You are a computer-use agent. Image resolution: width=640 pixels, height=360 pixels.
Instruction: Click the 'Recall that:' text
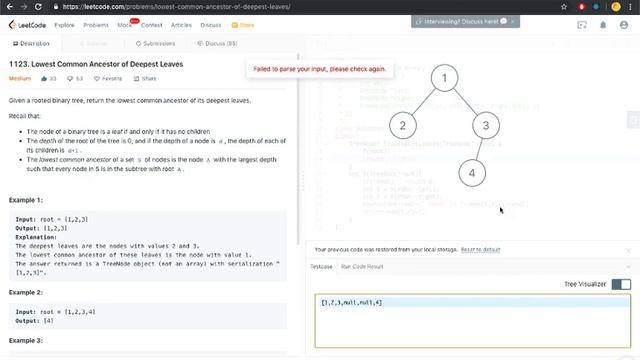tap(24, 116)
